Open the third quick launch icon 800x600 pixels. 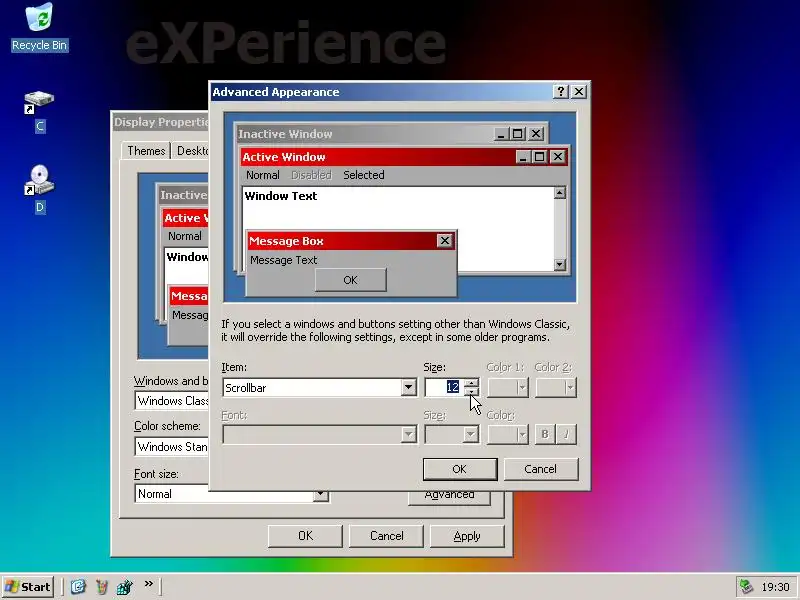point(124,587)
